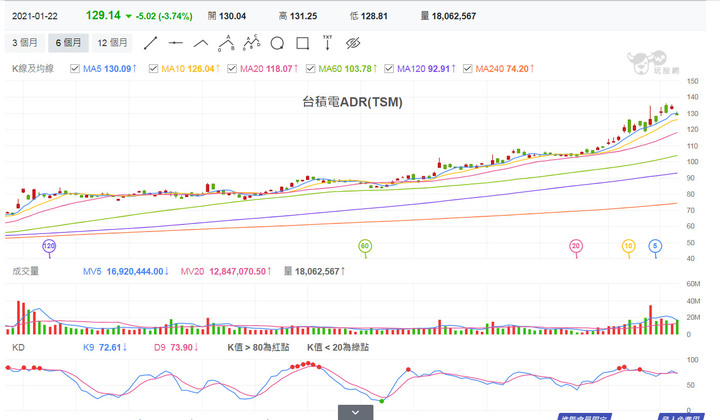Viewport: 720px width, 420px height.
Task: Expand more indicators with bottom chevron
Action: click(x=355, y=412)
